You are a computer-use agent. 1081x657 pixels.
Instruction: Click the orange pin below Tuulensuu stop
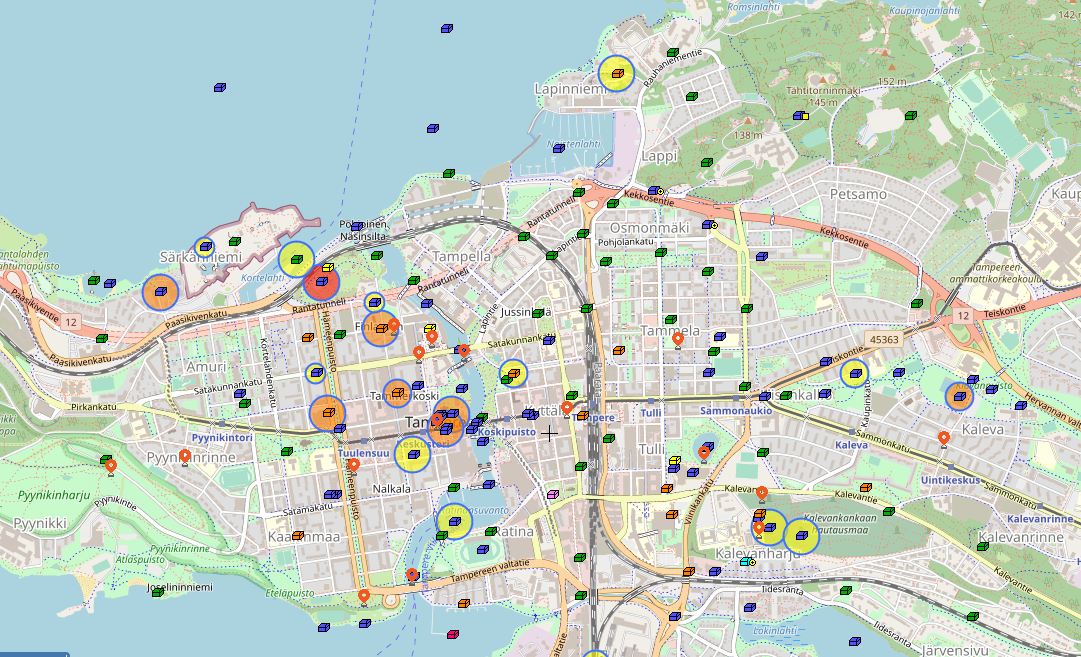pos(353,465)
